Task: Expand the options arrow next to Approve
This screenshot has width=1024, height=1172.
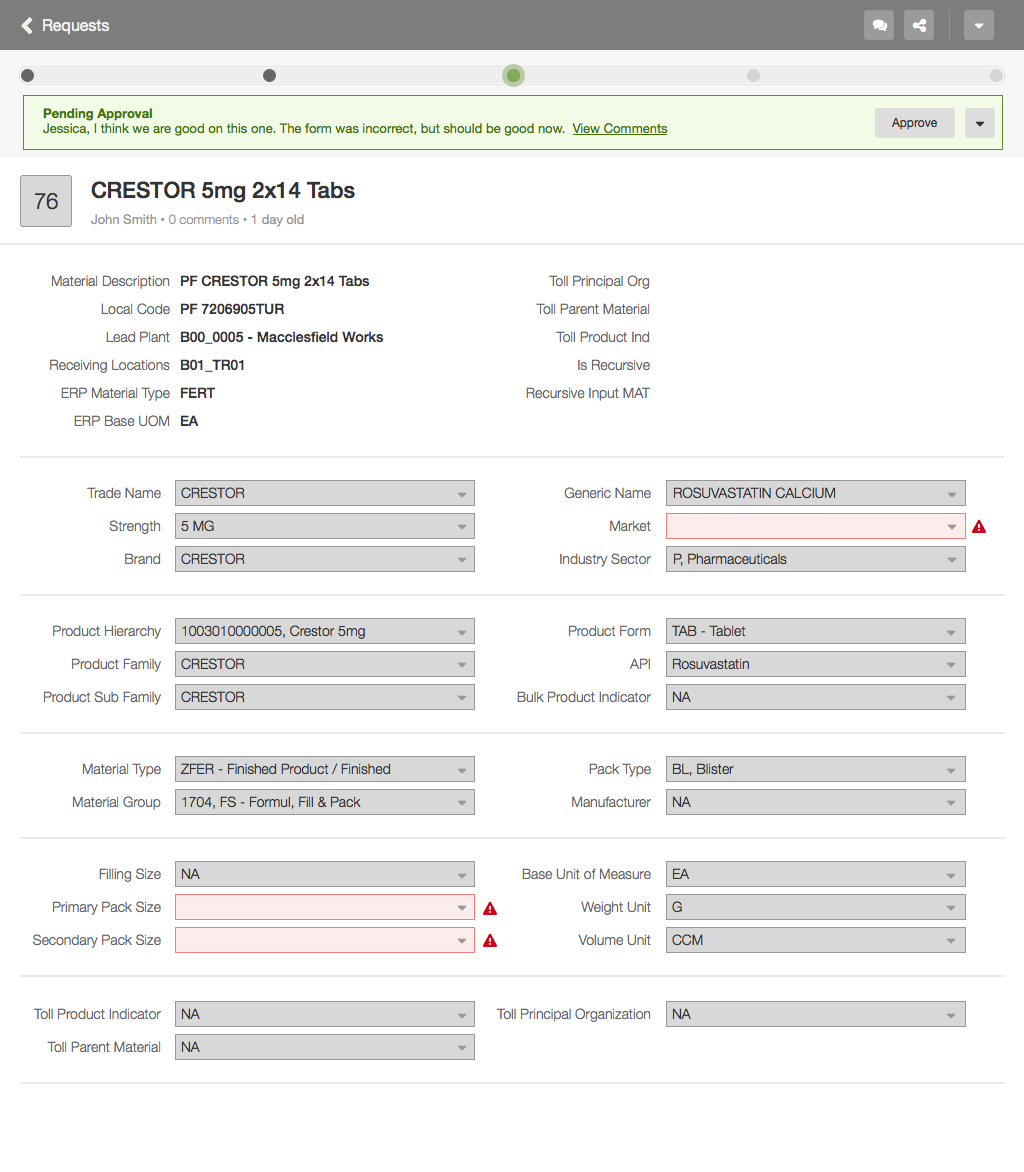Action: click(980, 123)
